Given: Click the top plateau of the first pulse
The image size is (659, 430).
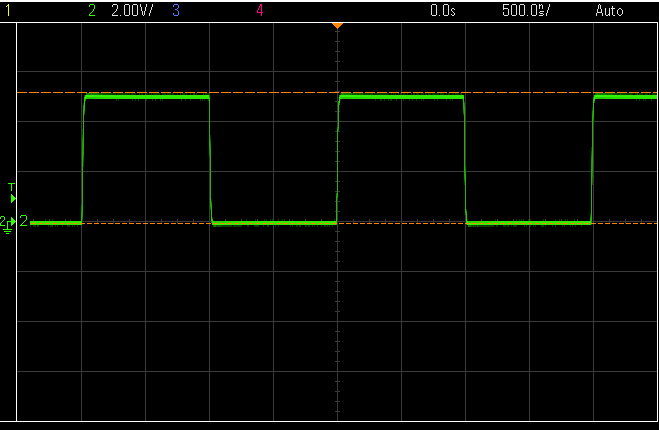Looking at the screenshot, I should pyautogui.click(x=147, y=97).
